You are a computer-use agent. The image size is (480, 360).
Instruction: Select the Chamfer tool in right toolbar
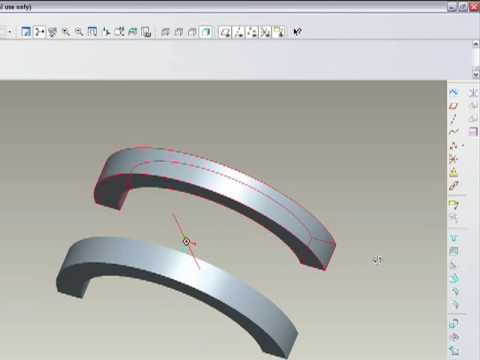(x=454, y=305)
